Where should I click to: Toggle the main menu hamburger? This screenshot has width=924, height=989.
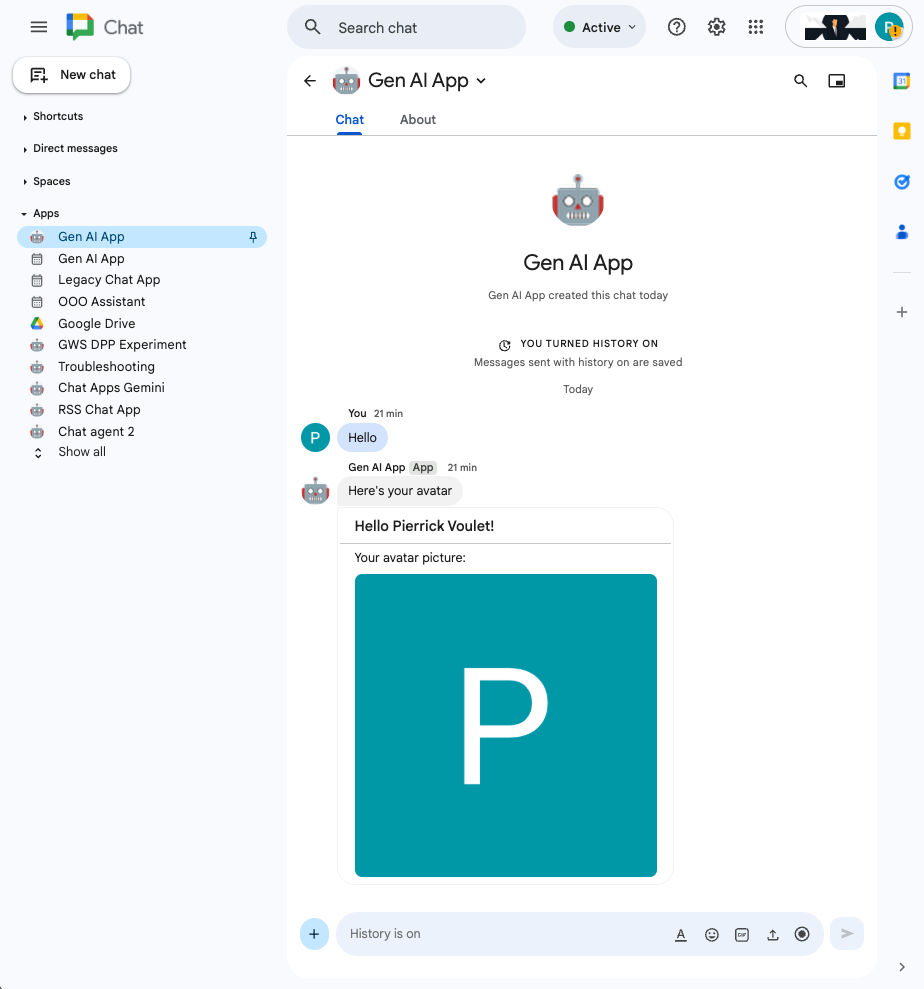coord(39,27)
